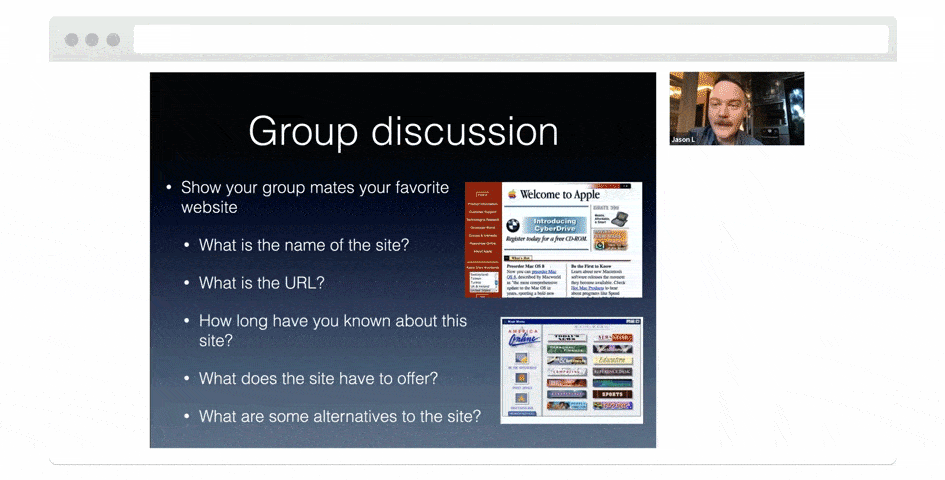Click the browser address bar field
The image size is (945, 480).
tap(511, 39)
